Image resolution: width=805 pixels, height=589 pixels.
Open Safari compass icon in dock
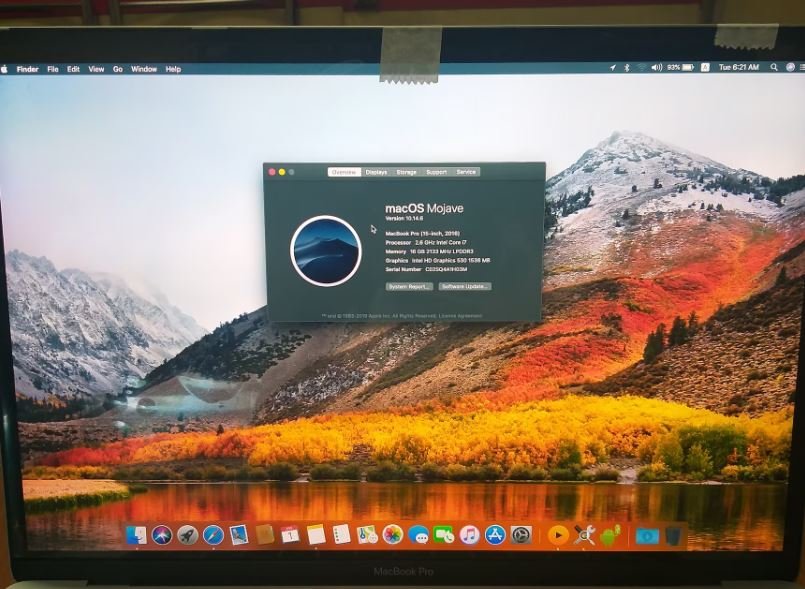[213, 535]
